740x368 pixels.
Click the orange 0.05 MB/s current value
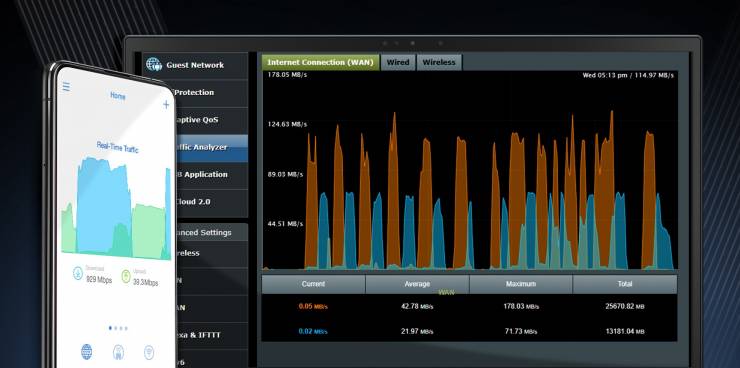tap(313, 307)
